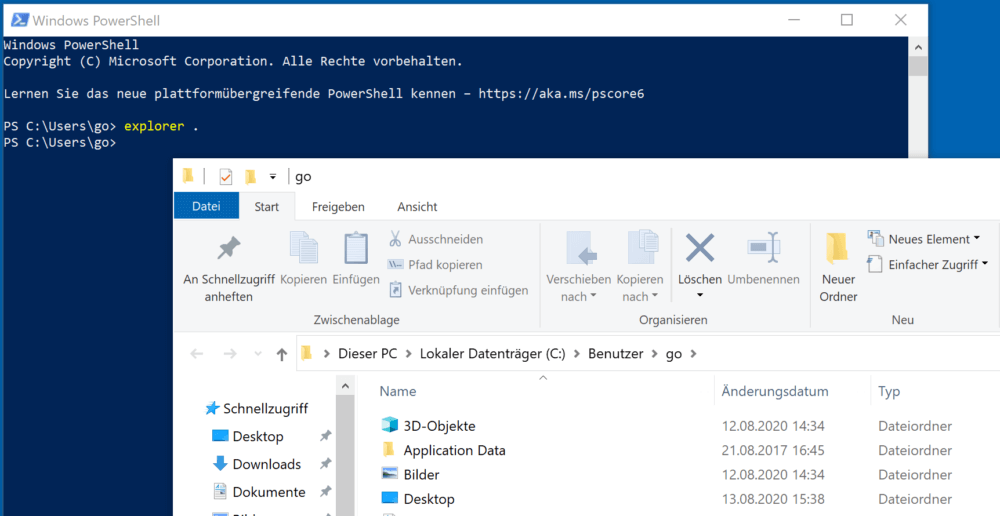1000x516 pixels.
Task: Click the Einfügen clipboard icon
Action: pyautogui.click(x=356, y=249)
